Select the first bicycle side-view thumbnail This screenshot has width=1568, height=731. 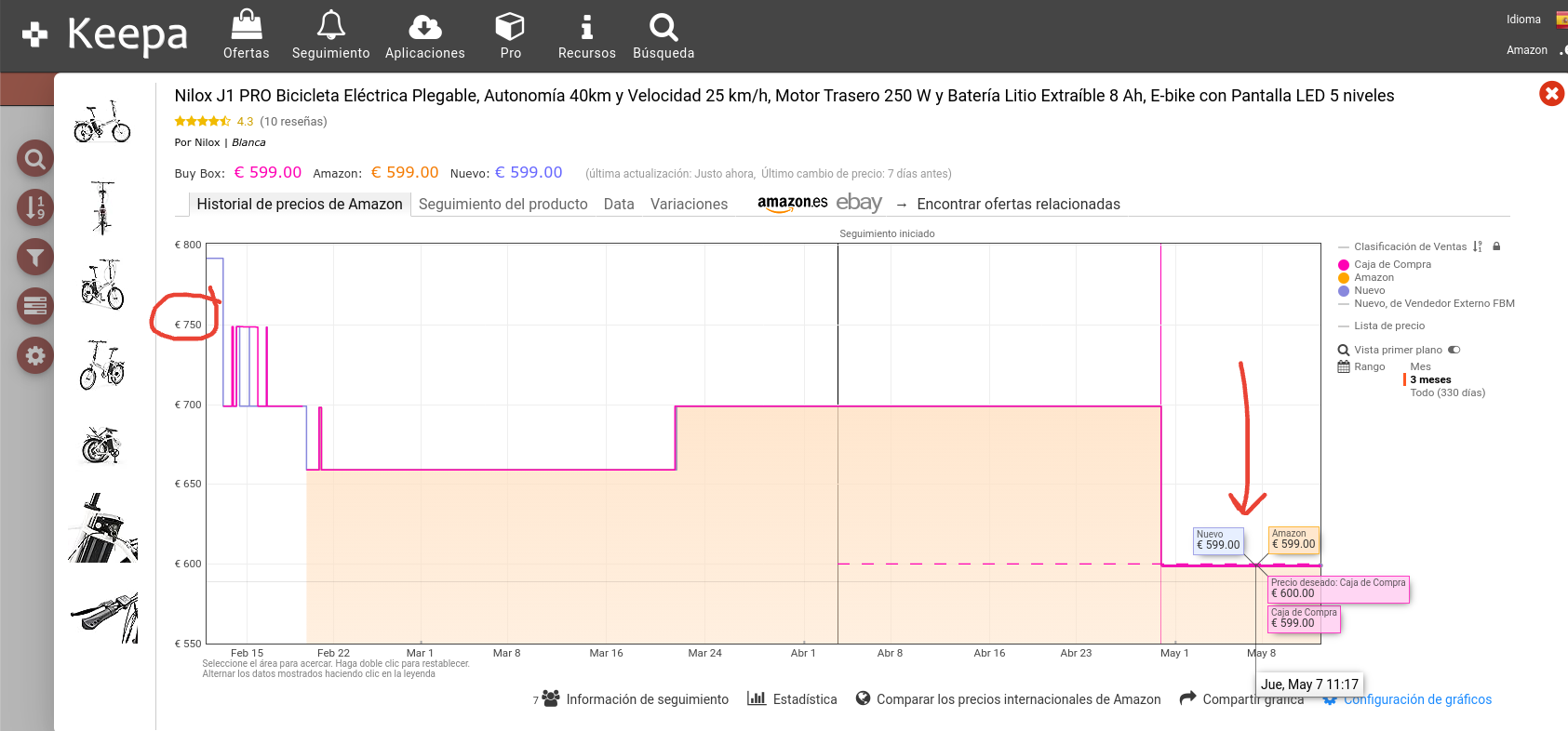pos(102,121)
